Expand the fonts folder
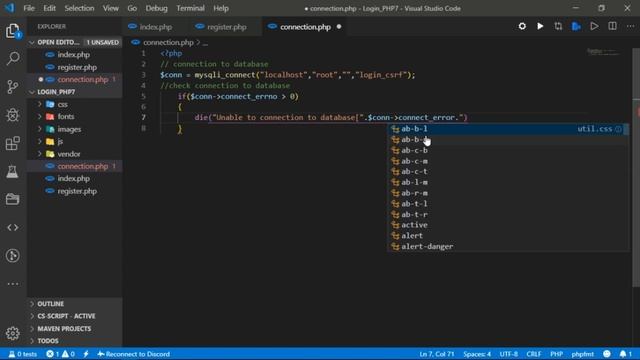640x360 pixels. [40, 117]
